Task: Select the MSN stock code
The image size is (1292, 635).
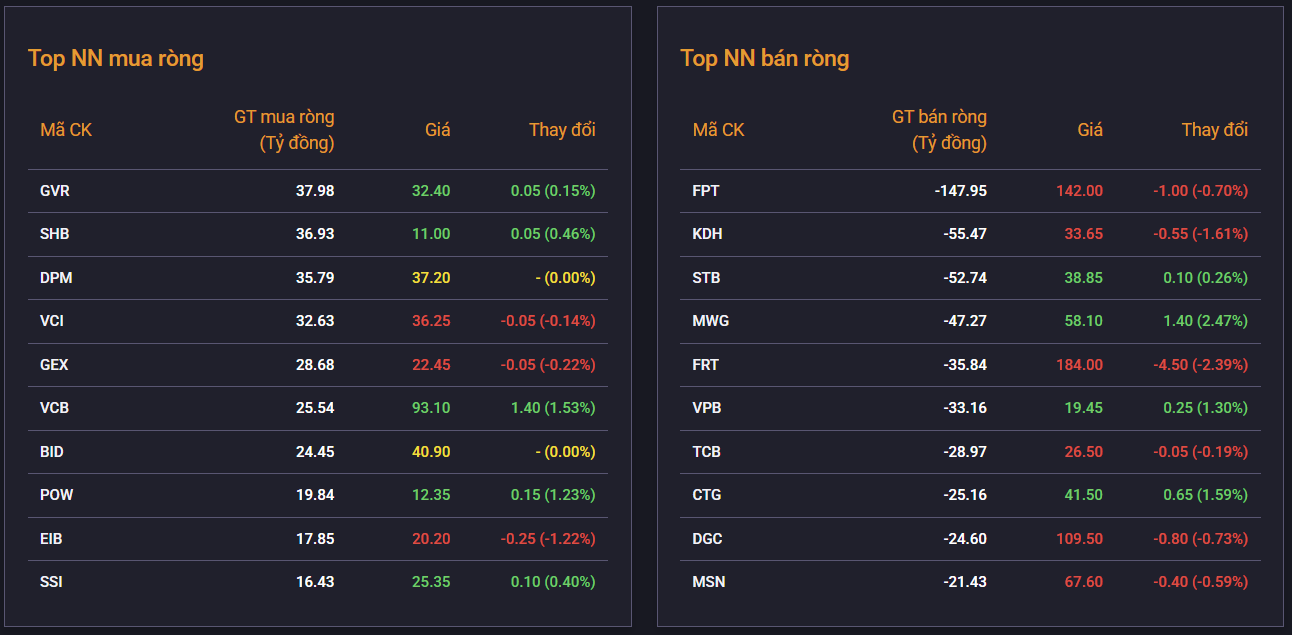Action: (709, 582)
